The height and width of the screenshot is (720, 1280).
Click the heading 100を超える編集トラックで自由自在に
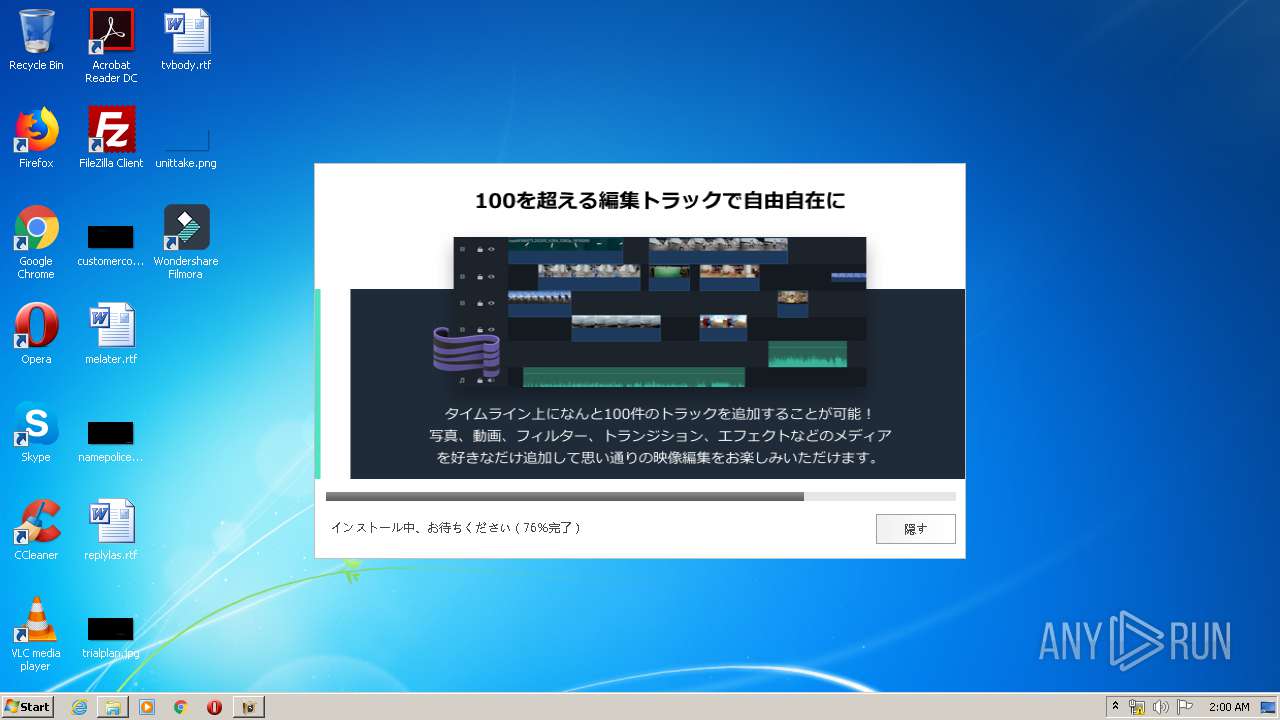(x=659, y=200)
